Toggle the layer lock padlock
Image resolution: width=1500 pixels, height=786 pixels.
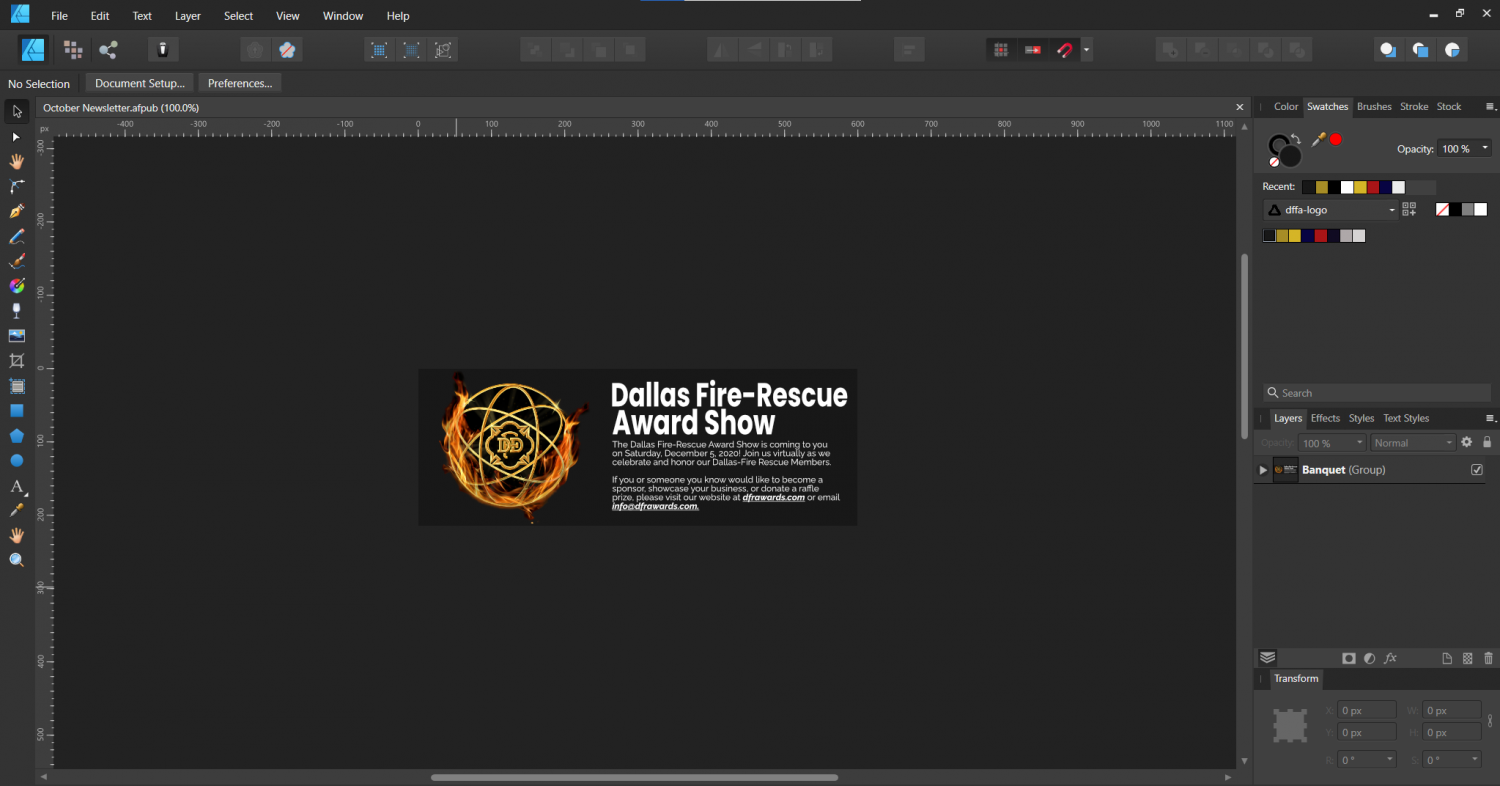1487,442
